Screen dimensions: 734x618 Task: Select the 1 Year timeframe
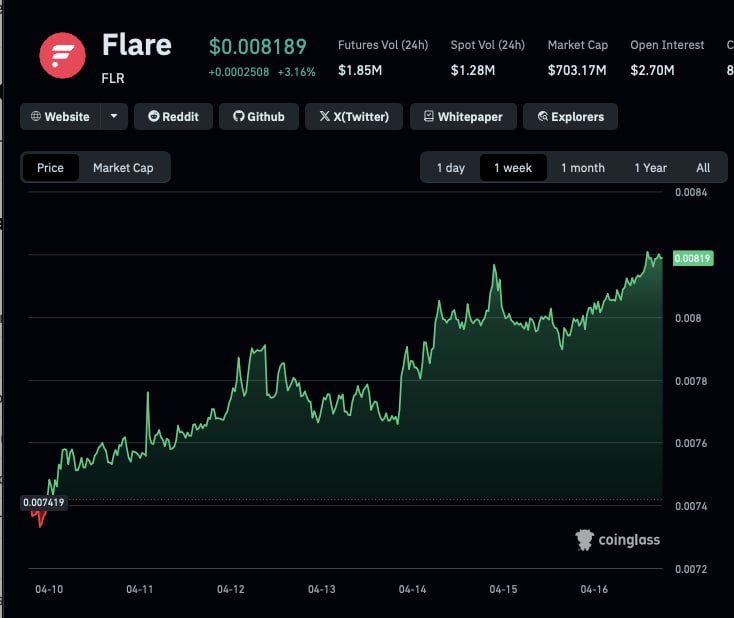(x=650, y=168)
